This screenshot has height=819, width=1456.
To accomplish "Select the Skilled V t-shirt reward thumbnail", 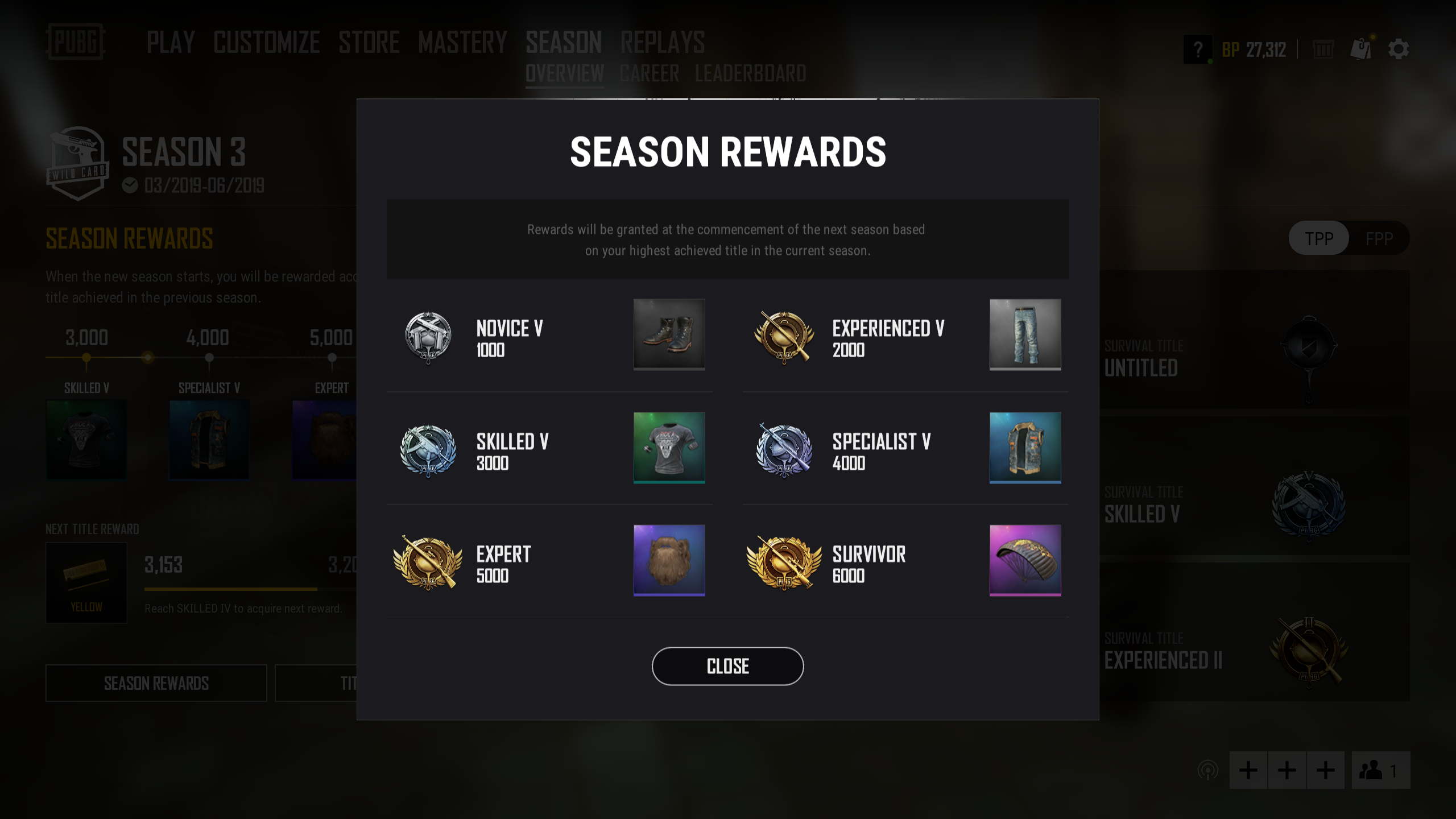I will 669,448.
